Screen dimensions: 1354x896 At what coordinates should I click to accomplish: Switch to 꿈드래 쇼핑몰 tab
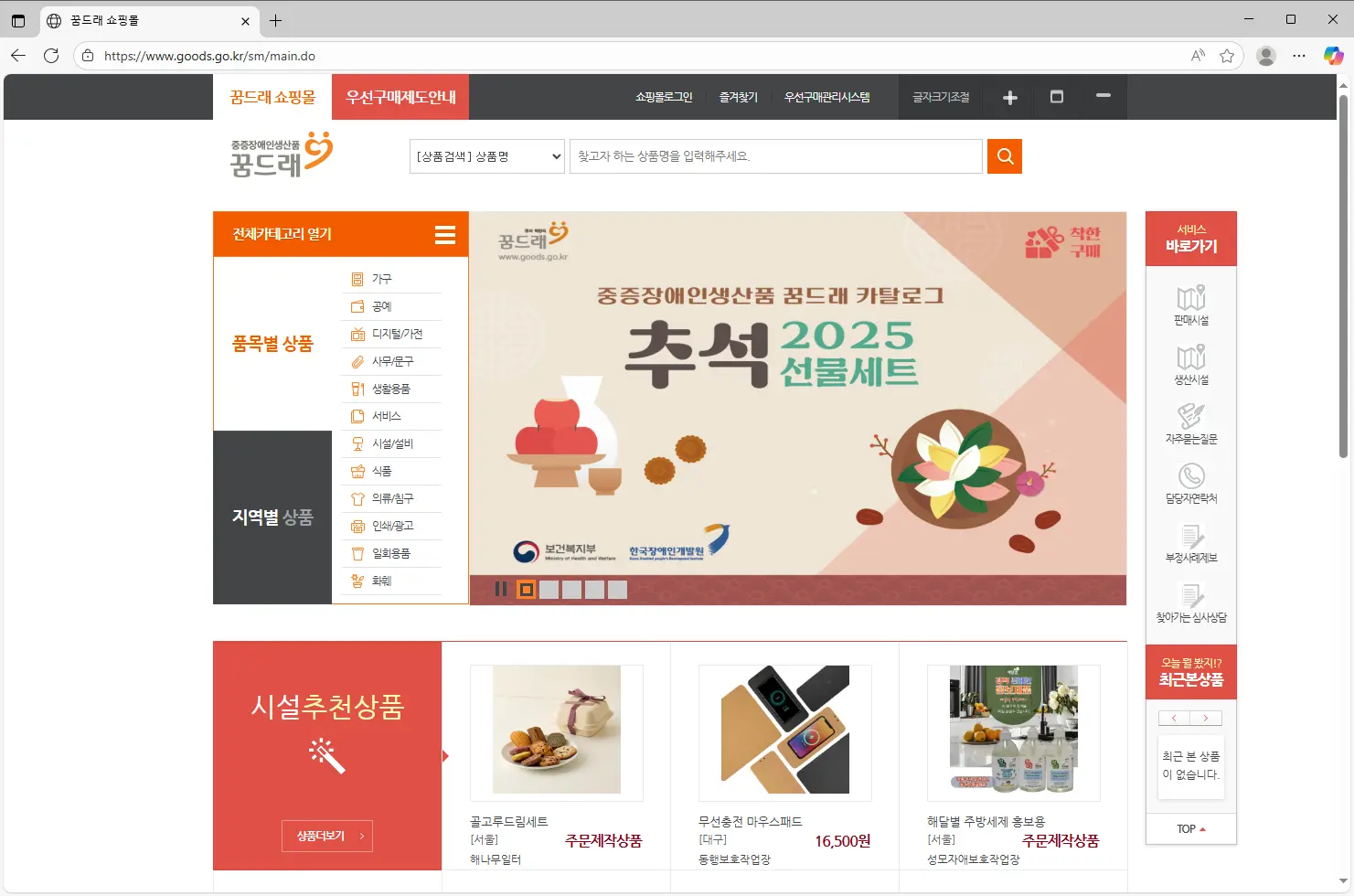click(x=272, y=97)
